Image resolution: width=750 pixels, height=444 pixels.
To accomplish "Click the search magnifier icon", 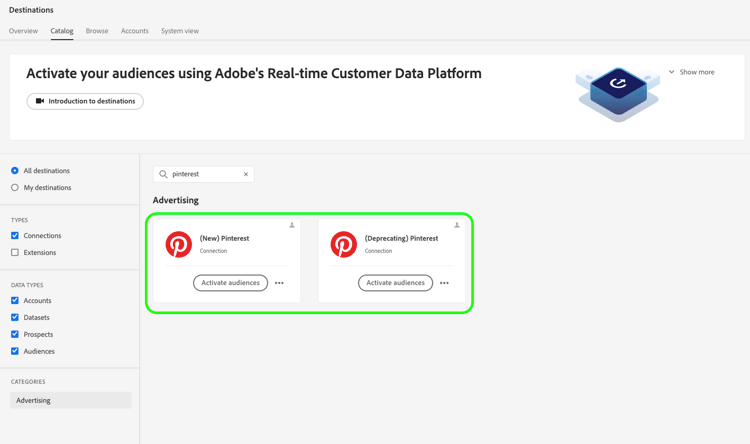I will (164, 174).
